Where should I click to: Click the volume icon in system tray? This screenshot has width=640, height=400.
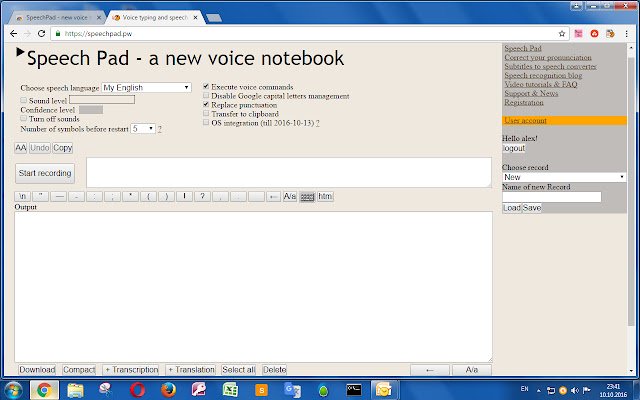(x=575, y=390)
